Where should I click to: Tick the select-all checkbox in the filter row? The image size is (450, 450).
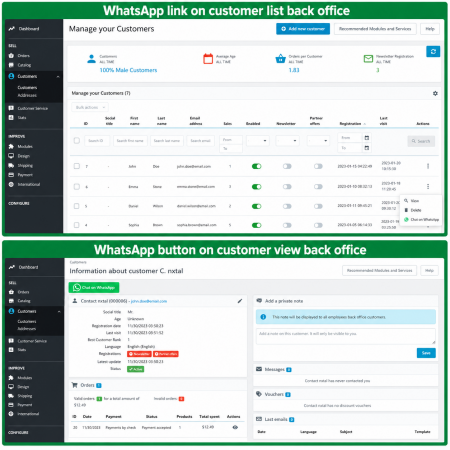(x=77, y=141)
